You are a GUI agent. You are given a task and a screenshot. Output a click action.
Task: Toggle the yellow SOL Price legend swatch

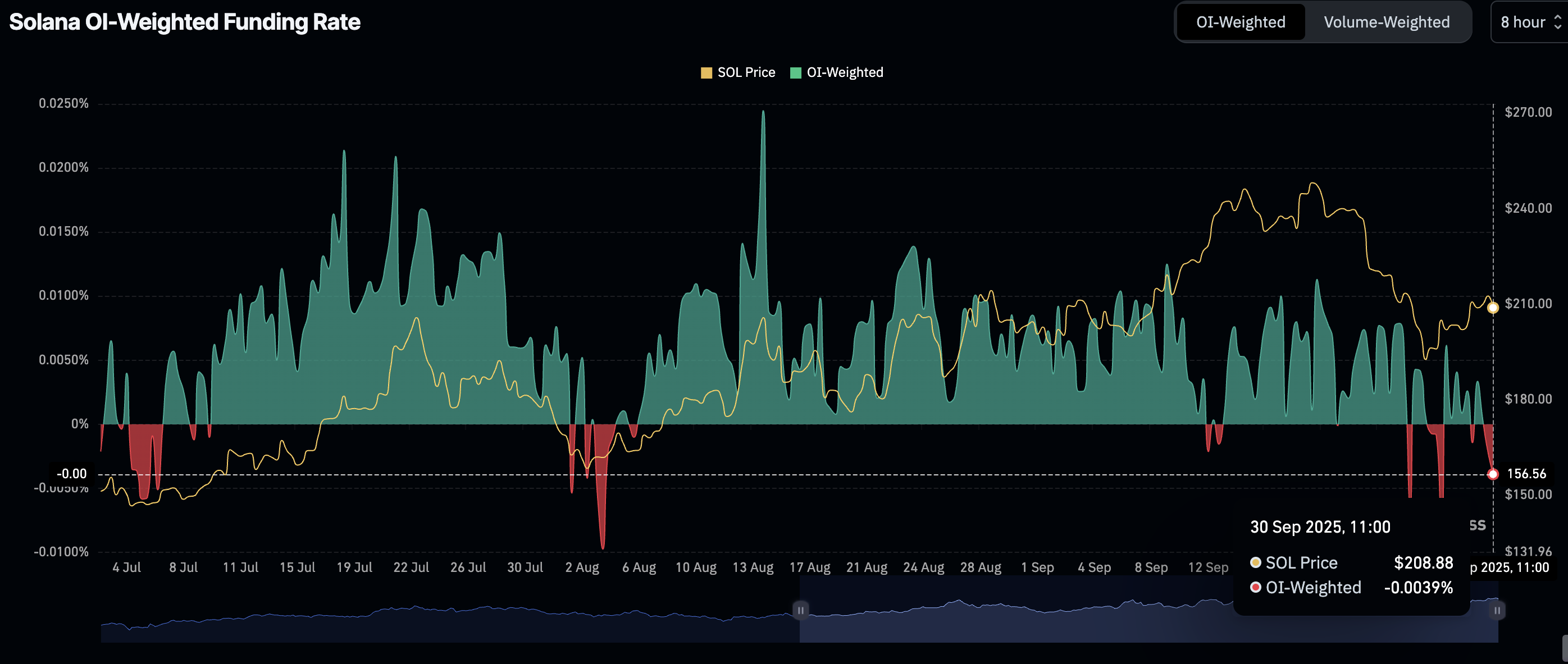point(706,73)
